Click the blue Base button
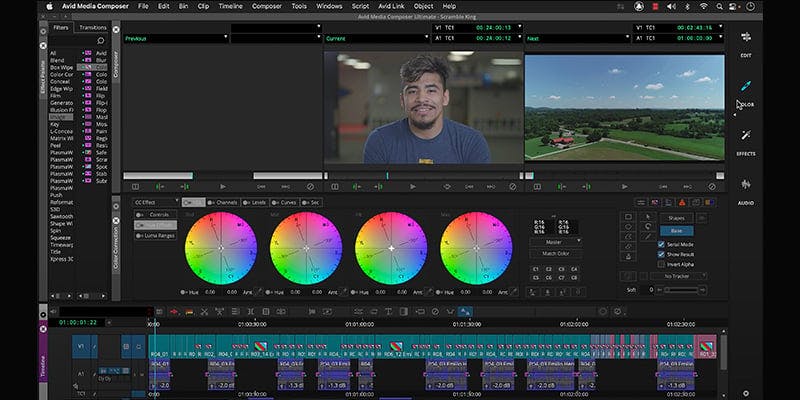This screenshot has height=400, width=800. [676, 231]
